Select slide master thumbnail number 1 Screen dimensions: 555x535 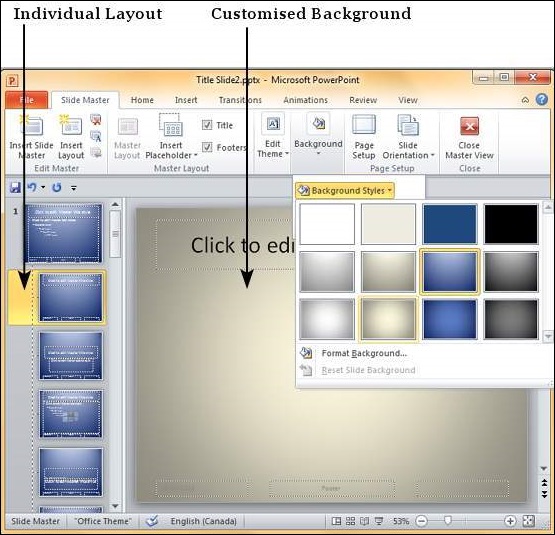pos(64,233)
